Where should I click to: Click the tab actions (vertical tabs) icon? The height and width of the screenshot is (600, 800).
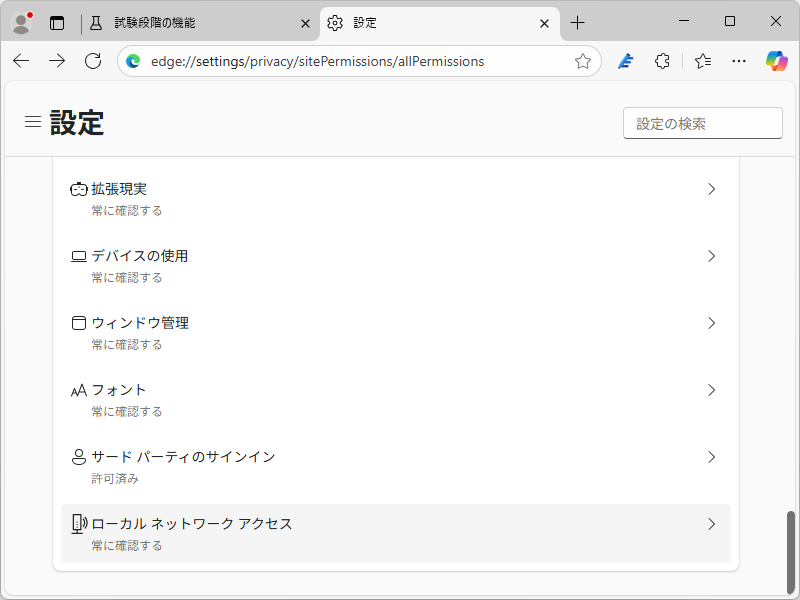57,23
